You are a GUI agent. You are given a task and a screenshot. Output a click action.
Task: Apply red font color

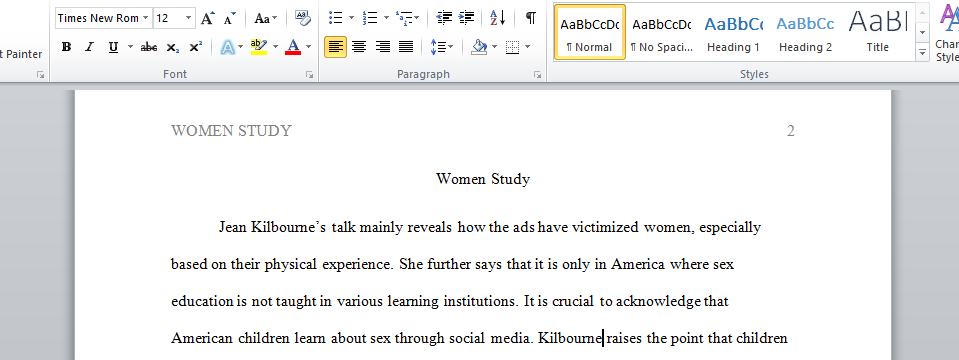[293, 47]
